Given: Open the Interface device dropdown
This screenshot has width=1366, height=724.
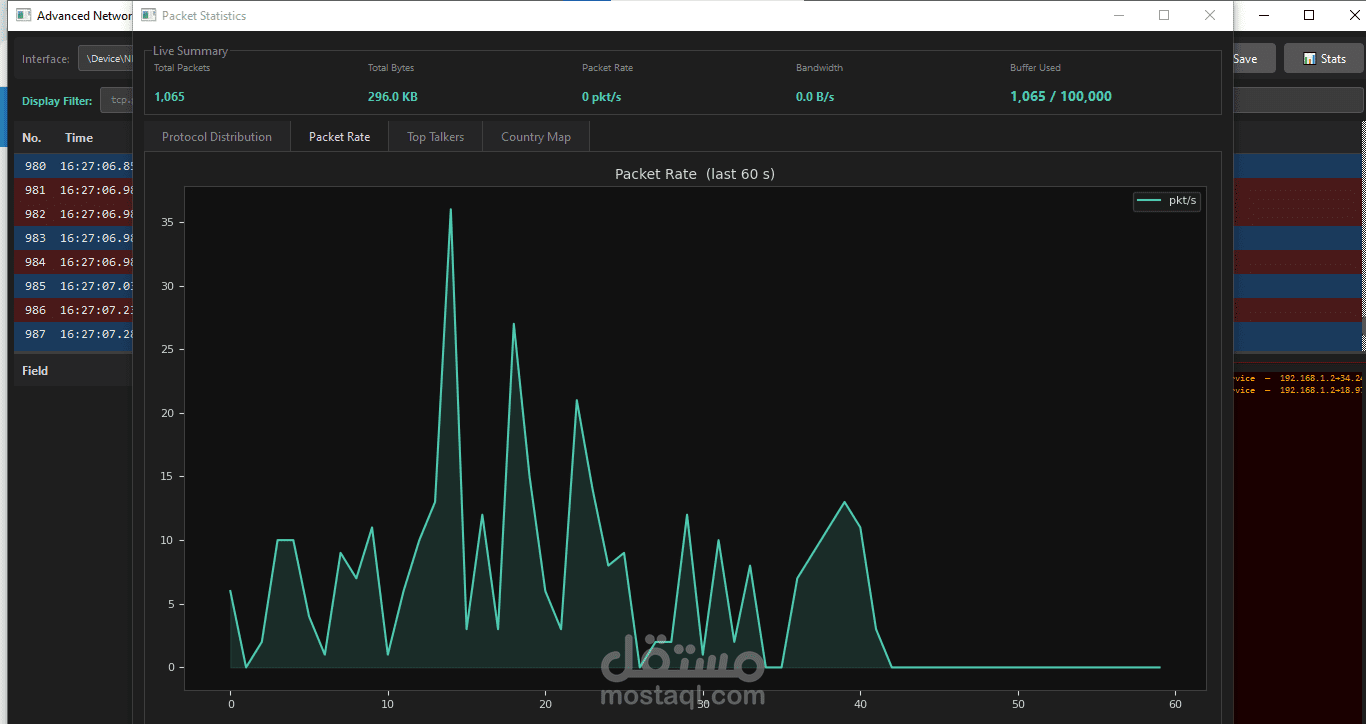Looking at the screenshot, I should point(105,59).
